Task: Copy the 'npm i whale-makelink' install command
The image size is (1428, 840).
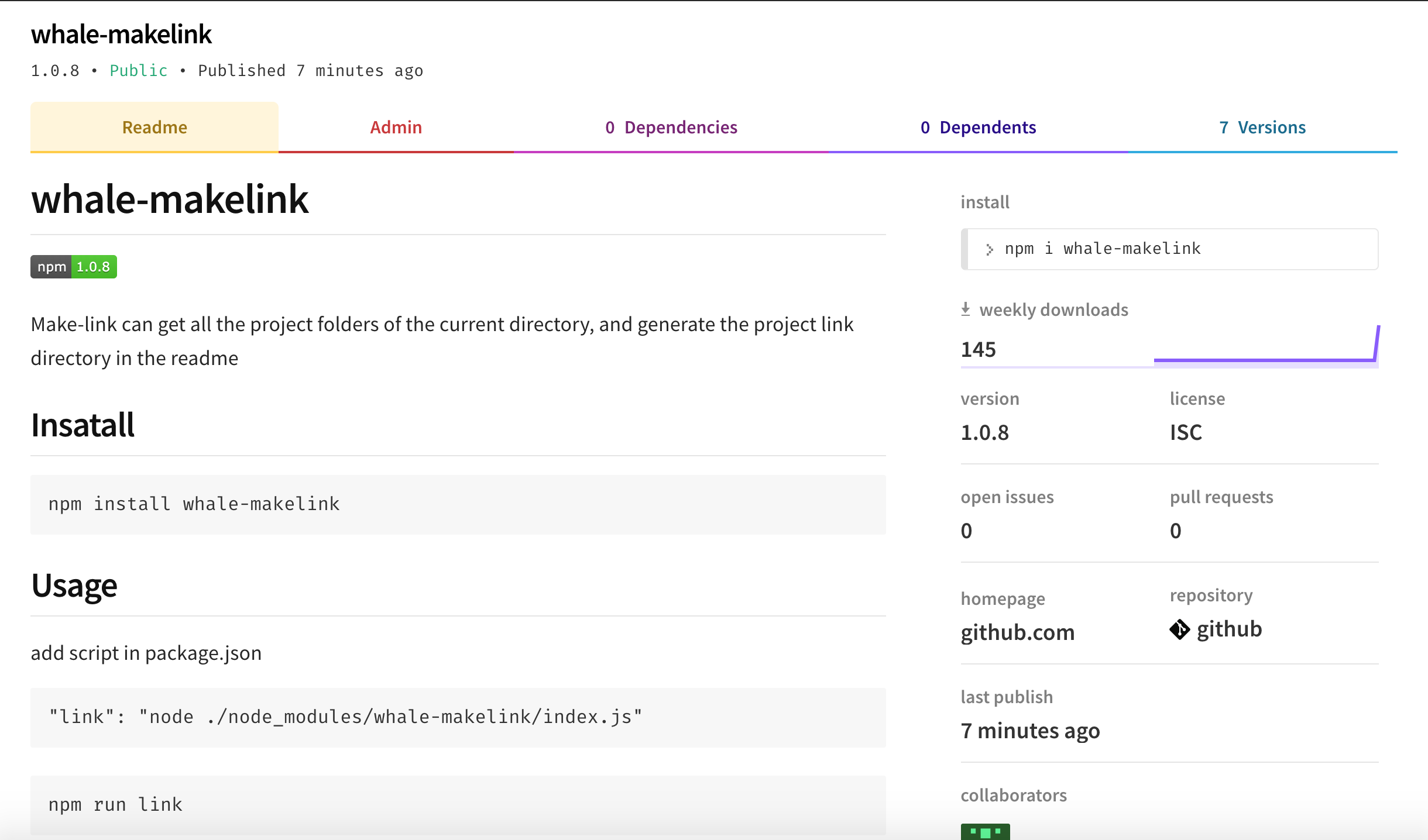Action: pyautogui.click(x=1169, y=249)
